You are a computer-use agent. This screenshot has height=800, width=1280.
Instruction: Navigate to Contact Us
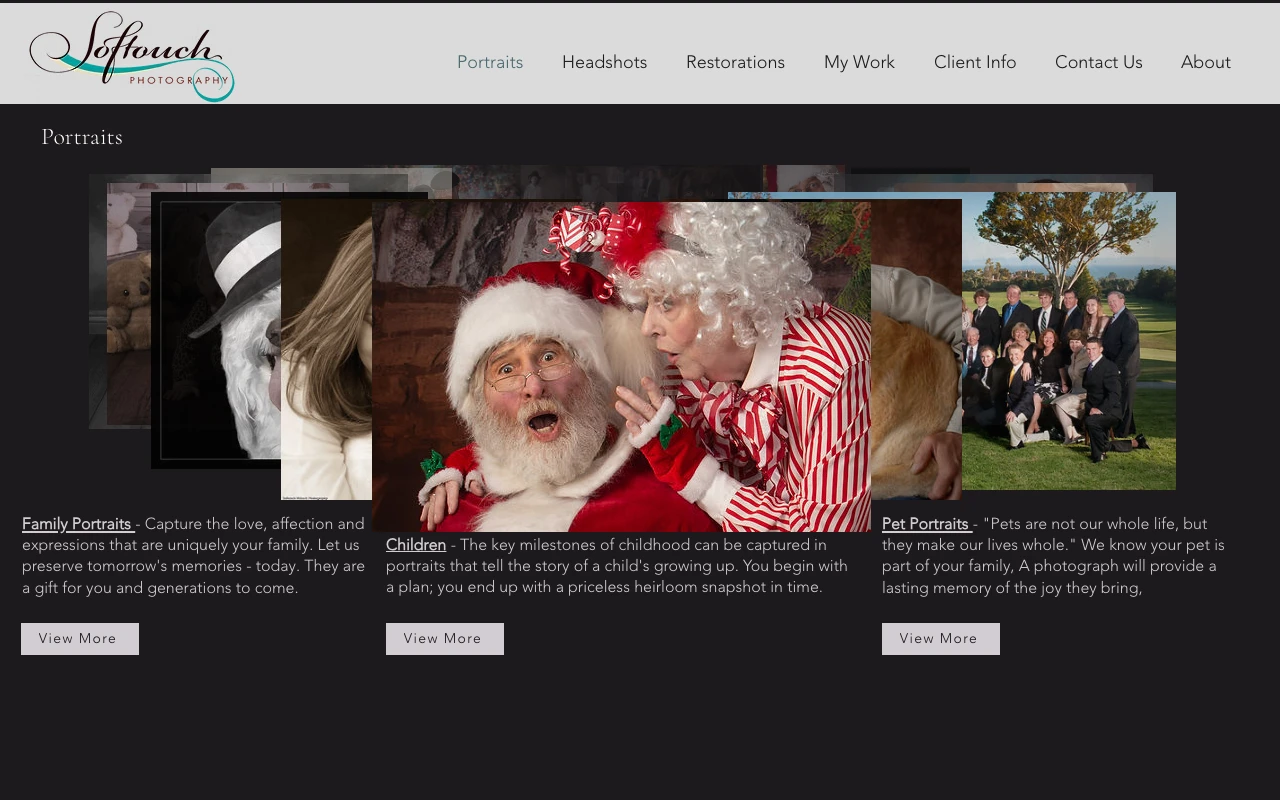point(1098,62)
